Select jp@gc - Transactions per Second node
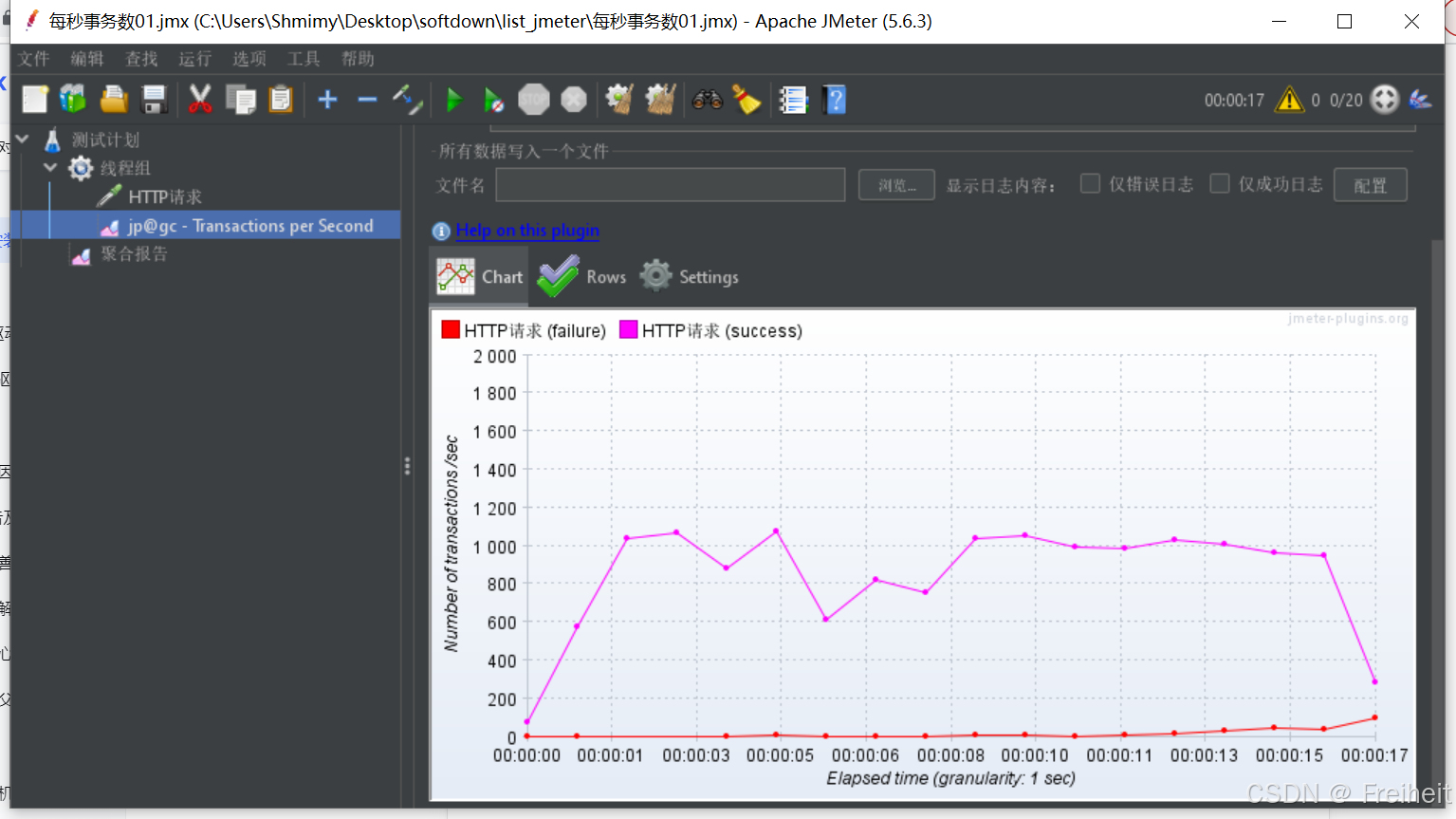This screenshot has height=819, width=1456. point(250,226)
